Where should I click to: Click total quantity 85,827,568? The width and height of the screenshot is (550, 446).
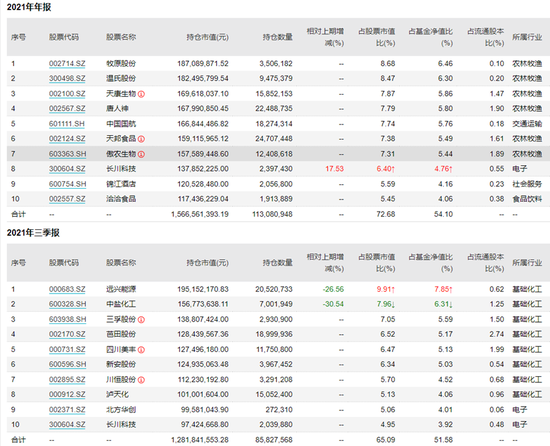(274, 440)
